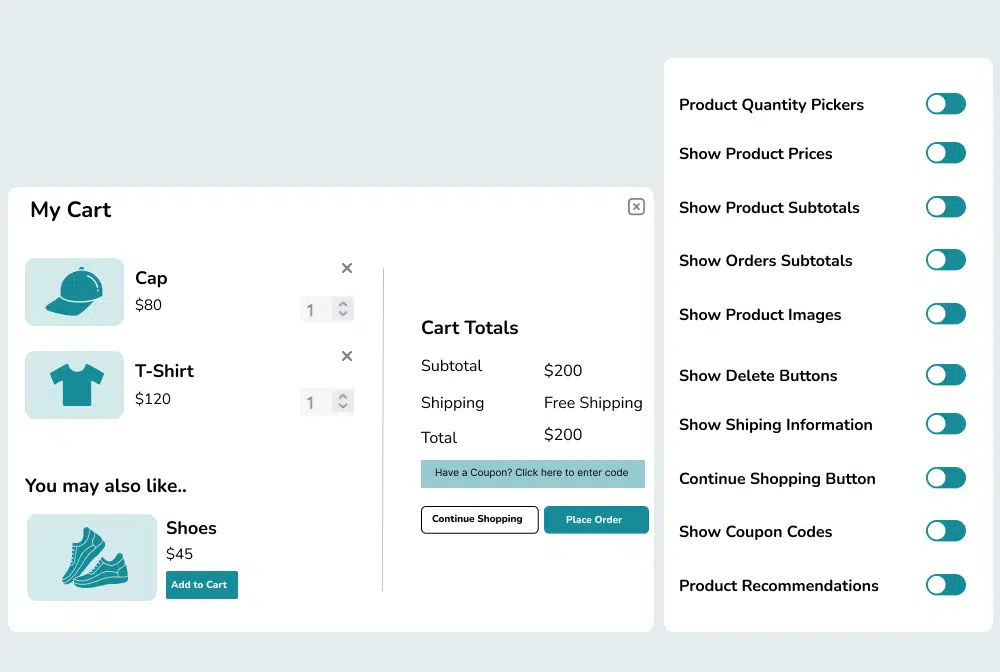Disable the Continue Shopping Button toggle

point(945,478)
